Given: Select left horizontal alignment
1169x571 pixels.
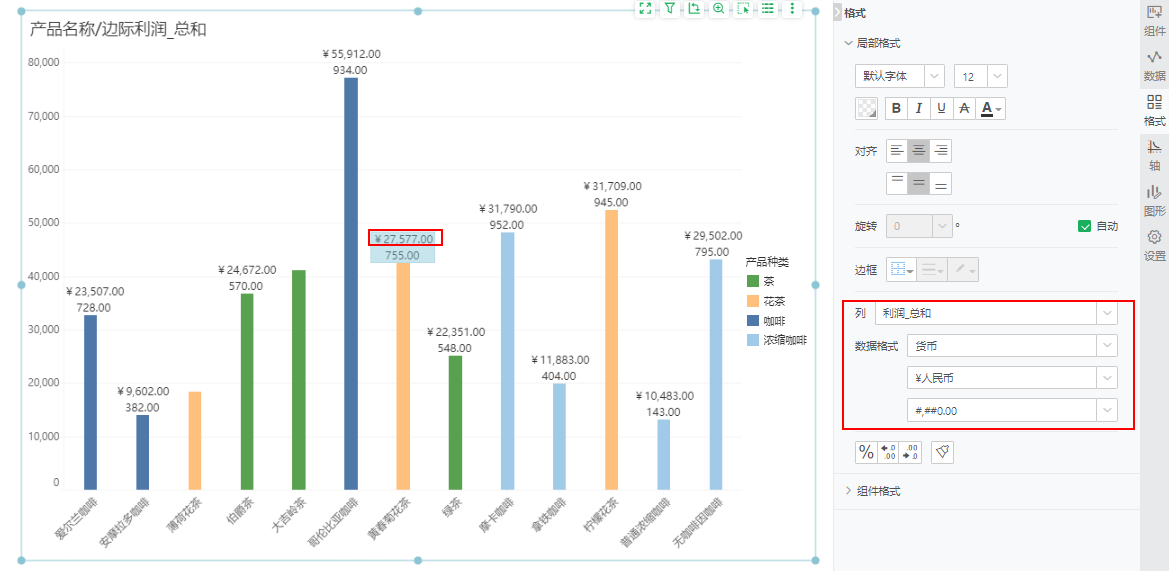Looking at the screenshot, I should (x=897, y=151).
